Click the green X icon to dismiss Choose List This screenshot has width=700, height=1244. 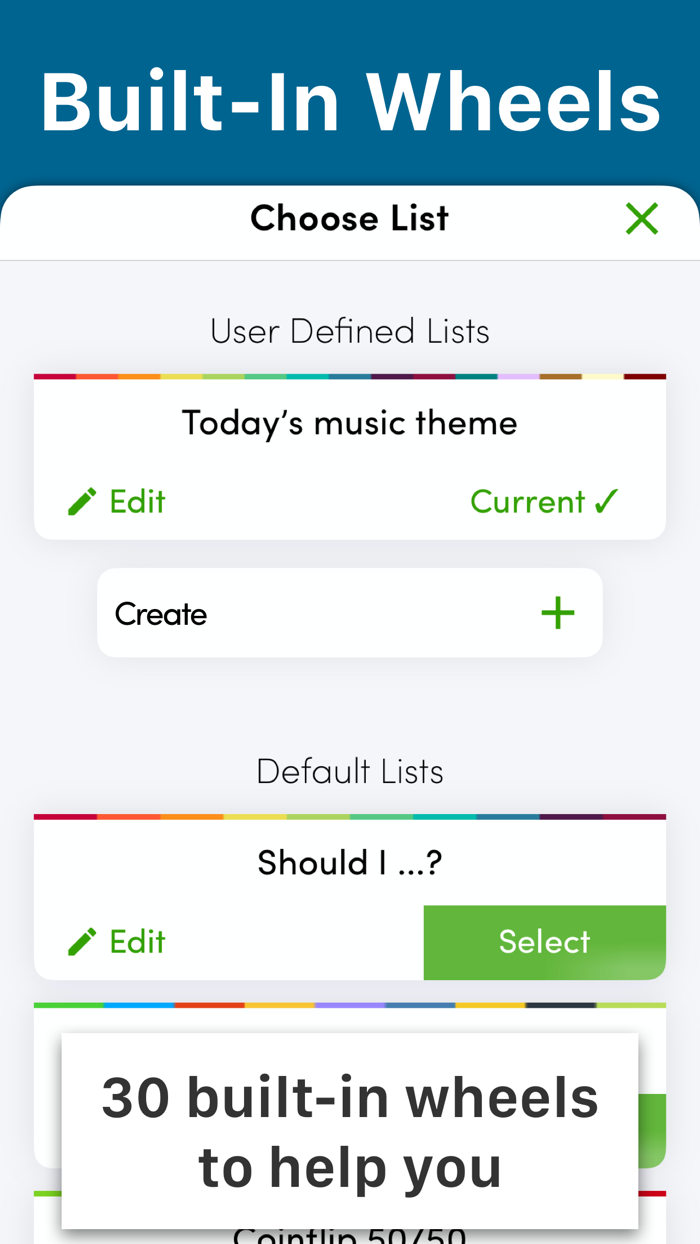point(641,218)
